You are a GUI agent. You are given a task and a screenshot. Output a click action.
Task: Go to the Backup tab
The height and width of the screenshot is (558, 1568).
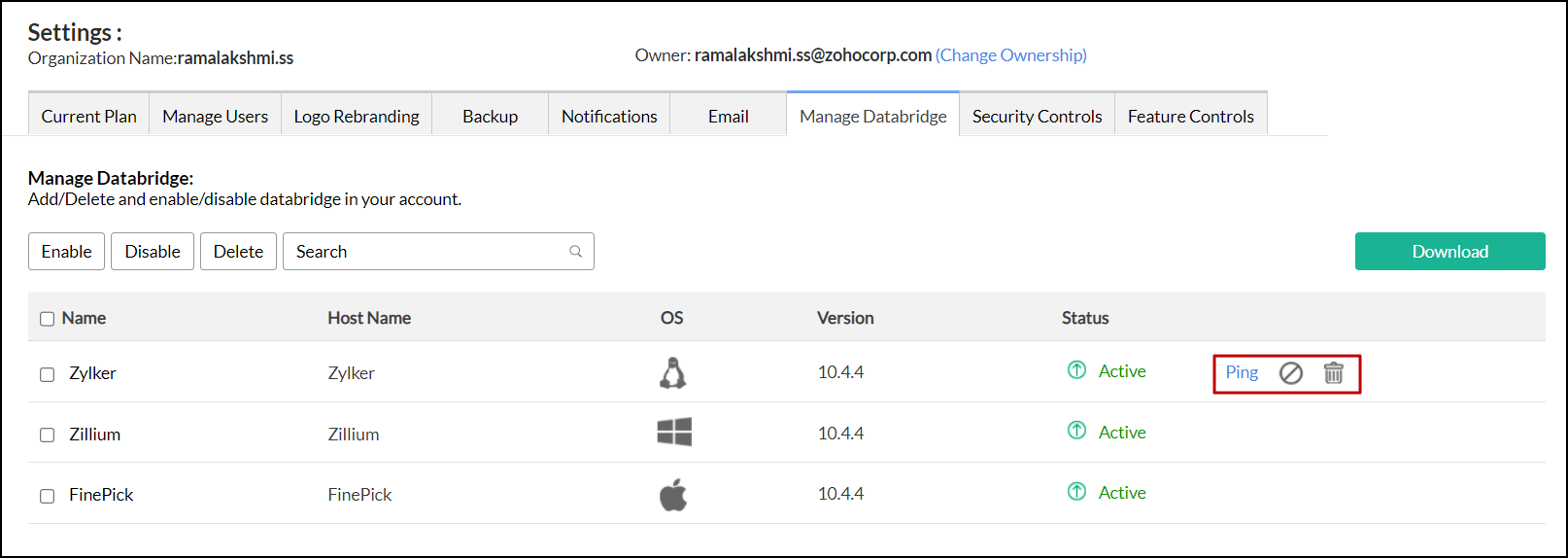(x=490, y=117)
